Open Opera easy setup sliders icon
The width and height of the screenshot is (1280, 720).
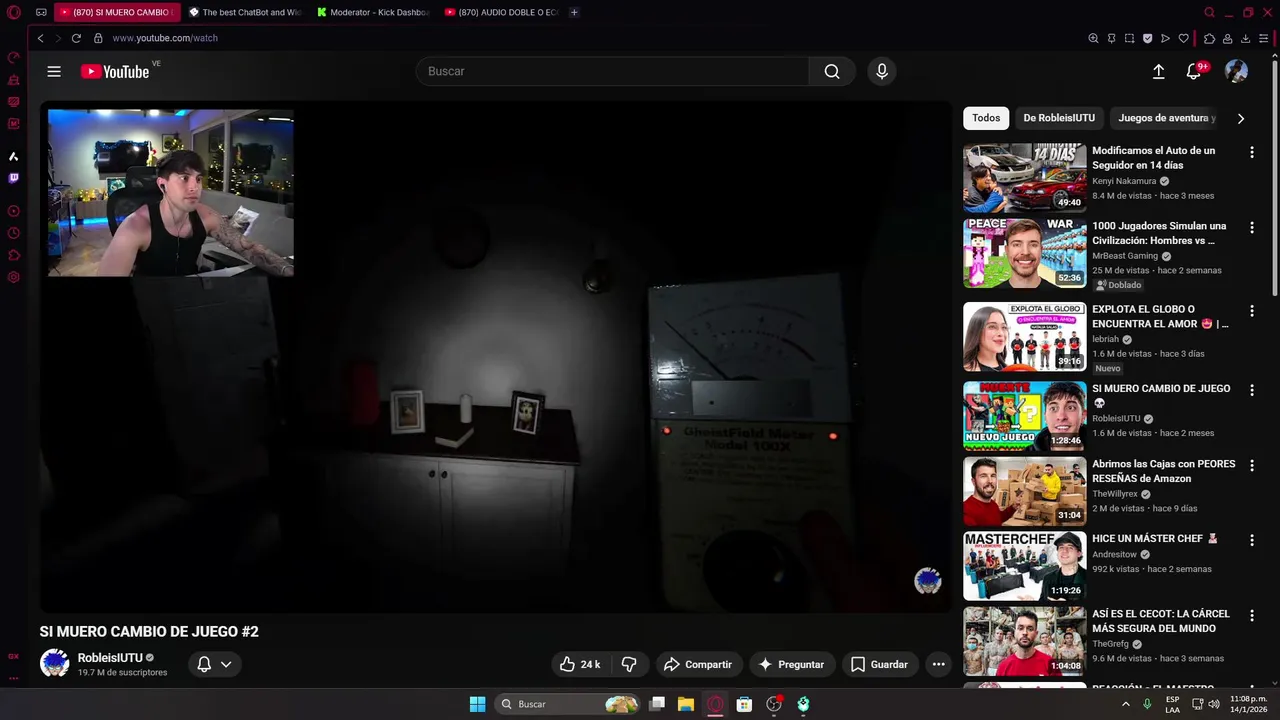click(1264, 38)
